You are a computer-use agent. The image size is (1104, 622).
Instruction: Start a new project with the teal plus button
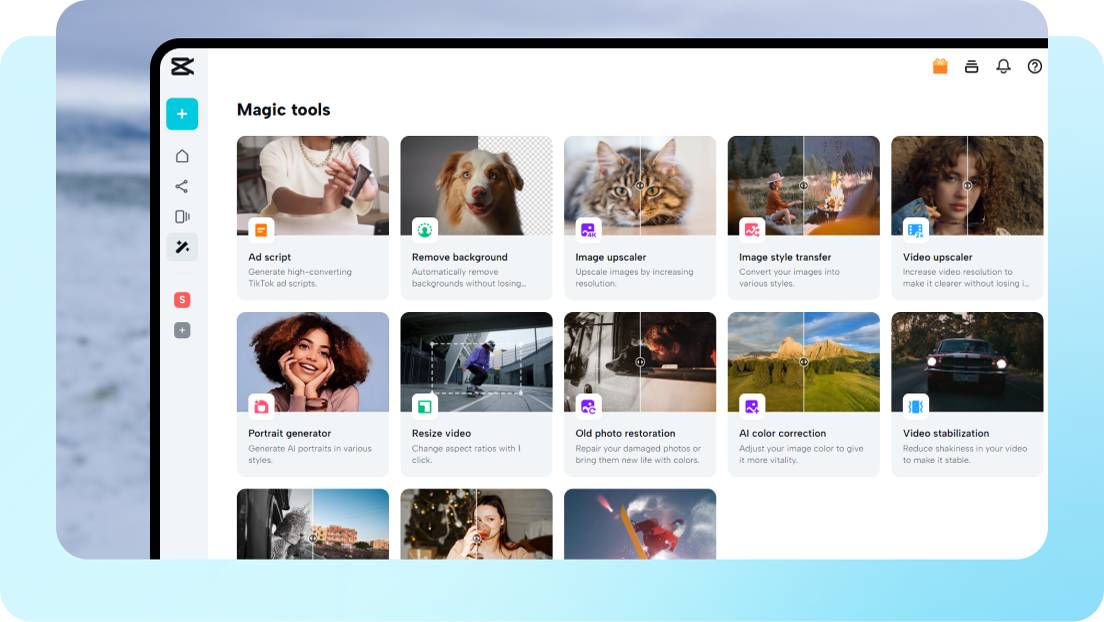coord(181,114)
